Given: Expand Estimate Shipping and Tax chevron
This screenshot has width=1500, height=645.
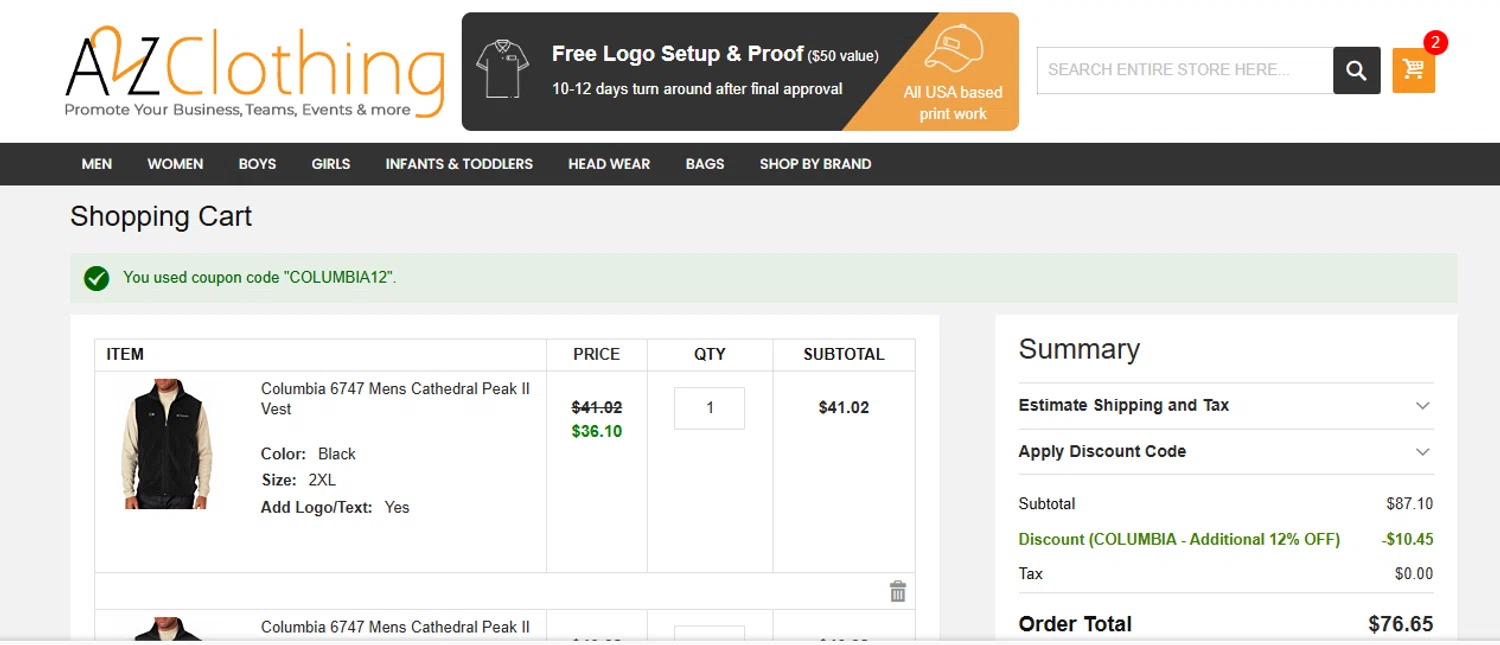Looking at the screenshot, I should 1423,406.
